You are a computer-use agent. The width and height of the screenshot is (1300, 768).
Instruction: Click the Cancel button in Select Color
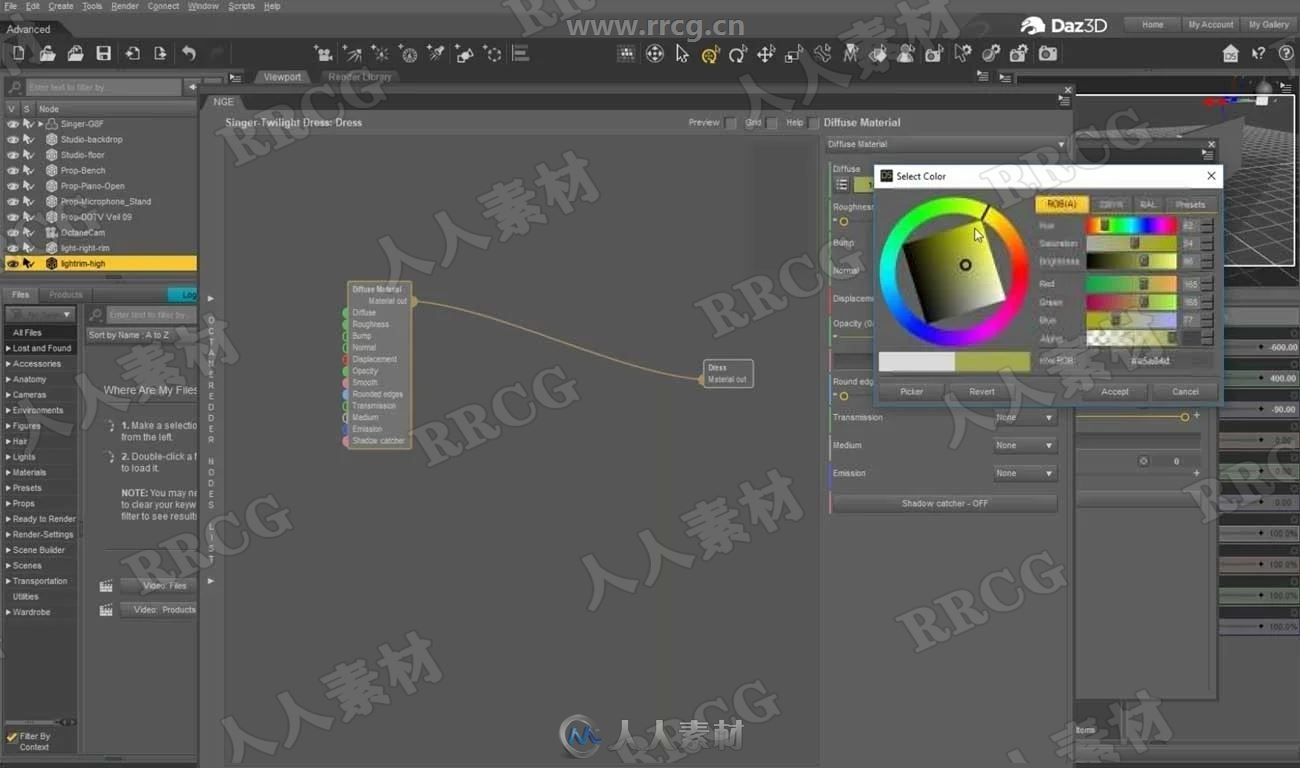pos(1185,392)
